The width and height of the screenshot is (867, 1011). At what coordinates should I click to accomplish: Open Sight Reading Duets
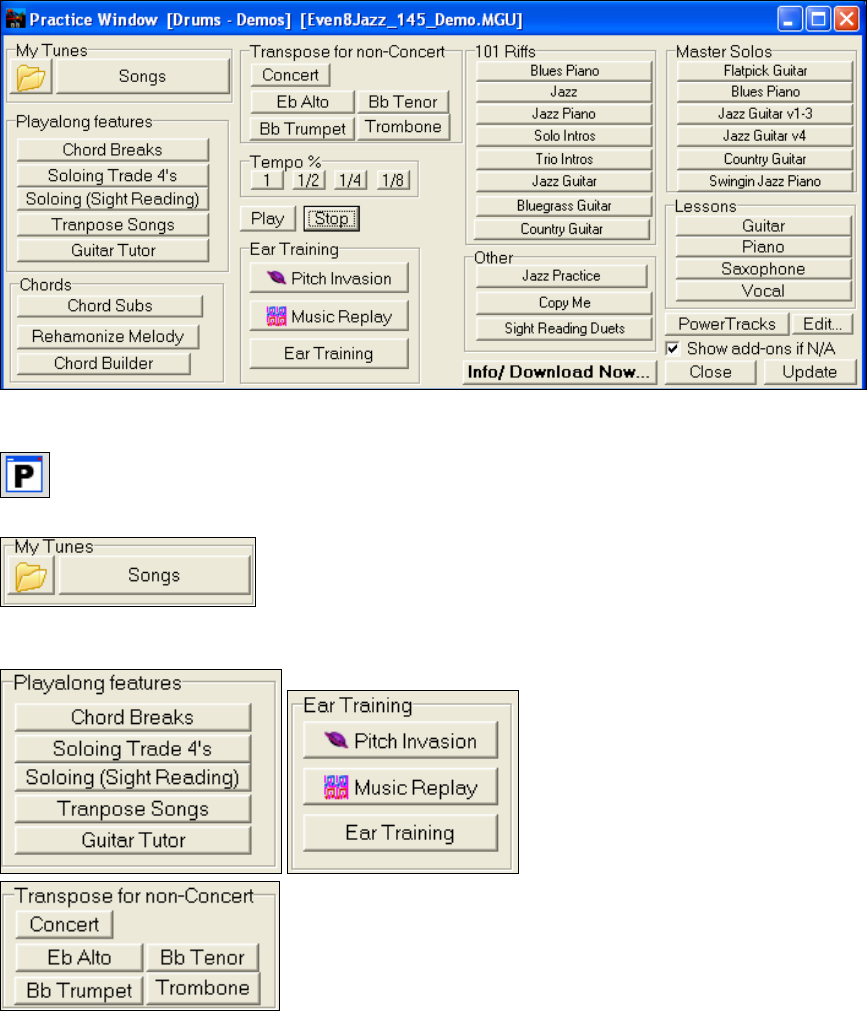(x=564, y=329)
